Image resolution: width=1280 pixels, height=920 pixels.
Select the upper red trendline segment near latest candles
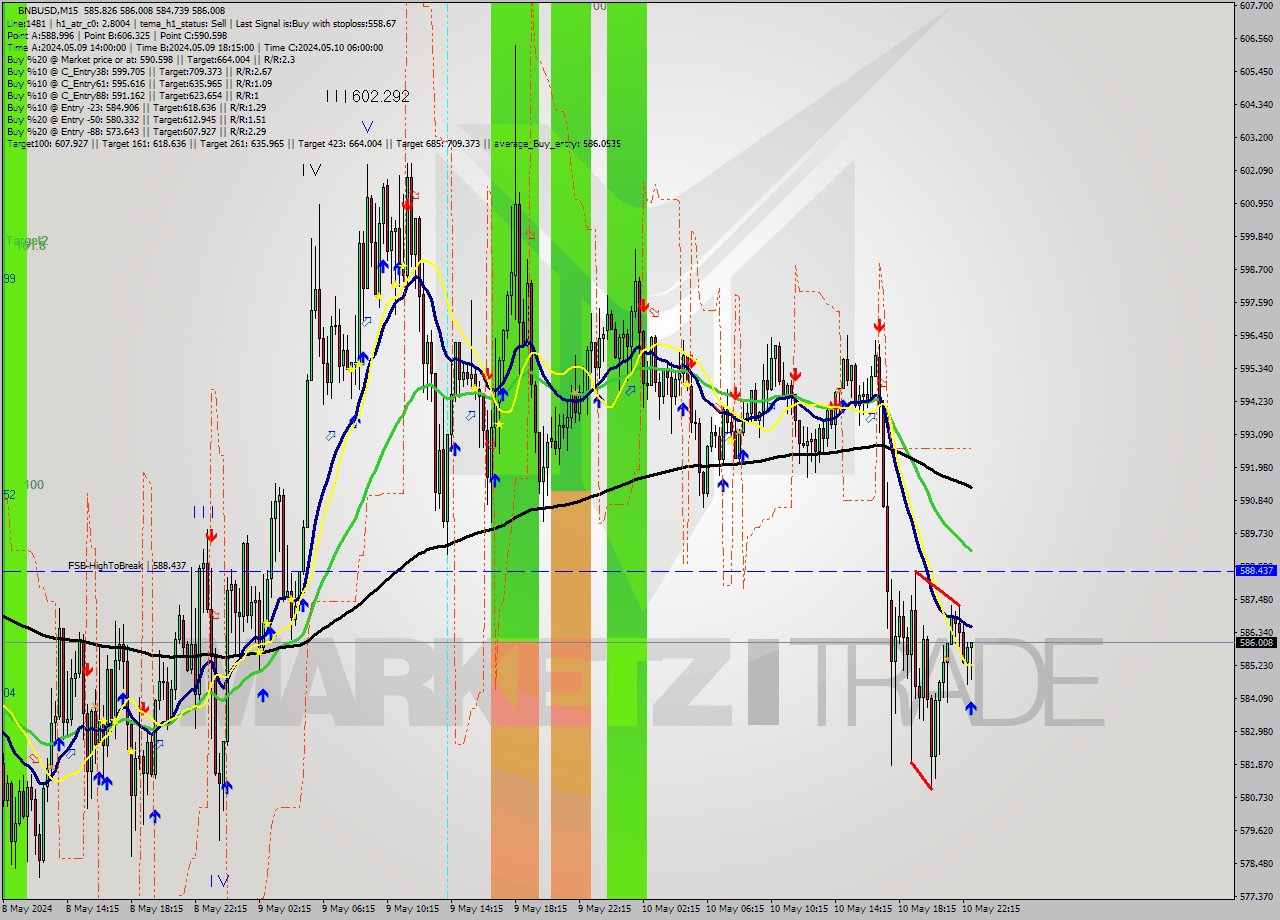(938, 588)
